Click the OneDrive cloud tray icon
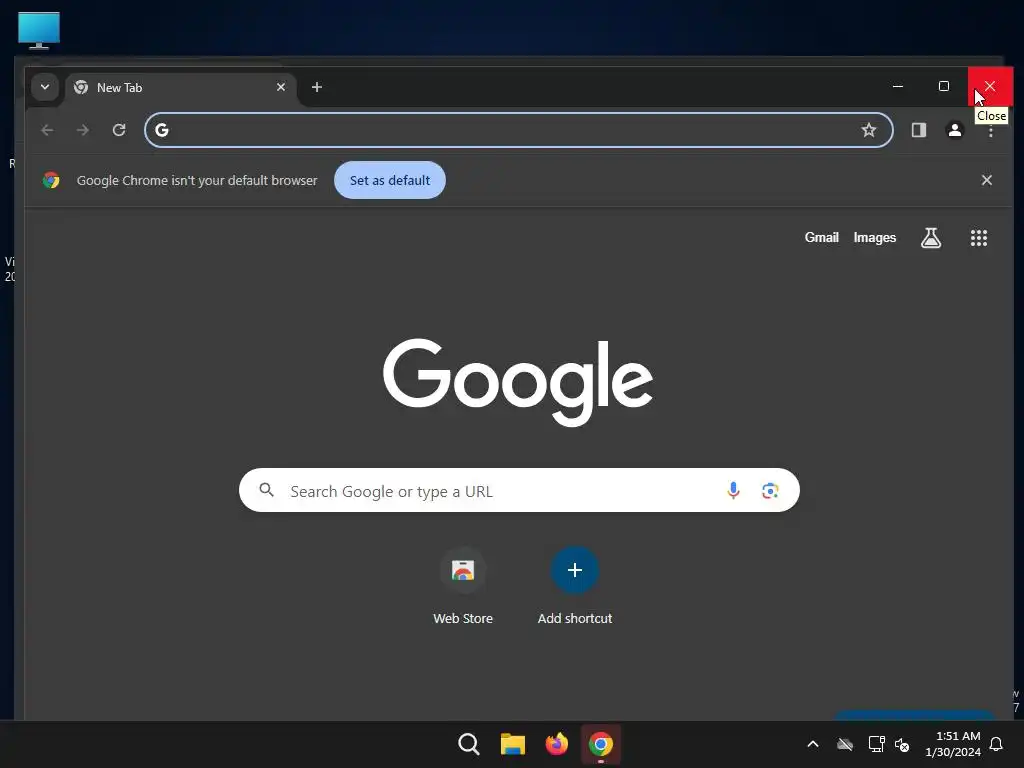 pos(845,744)
